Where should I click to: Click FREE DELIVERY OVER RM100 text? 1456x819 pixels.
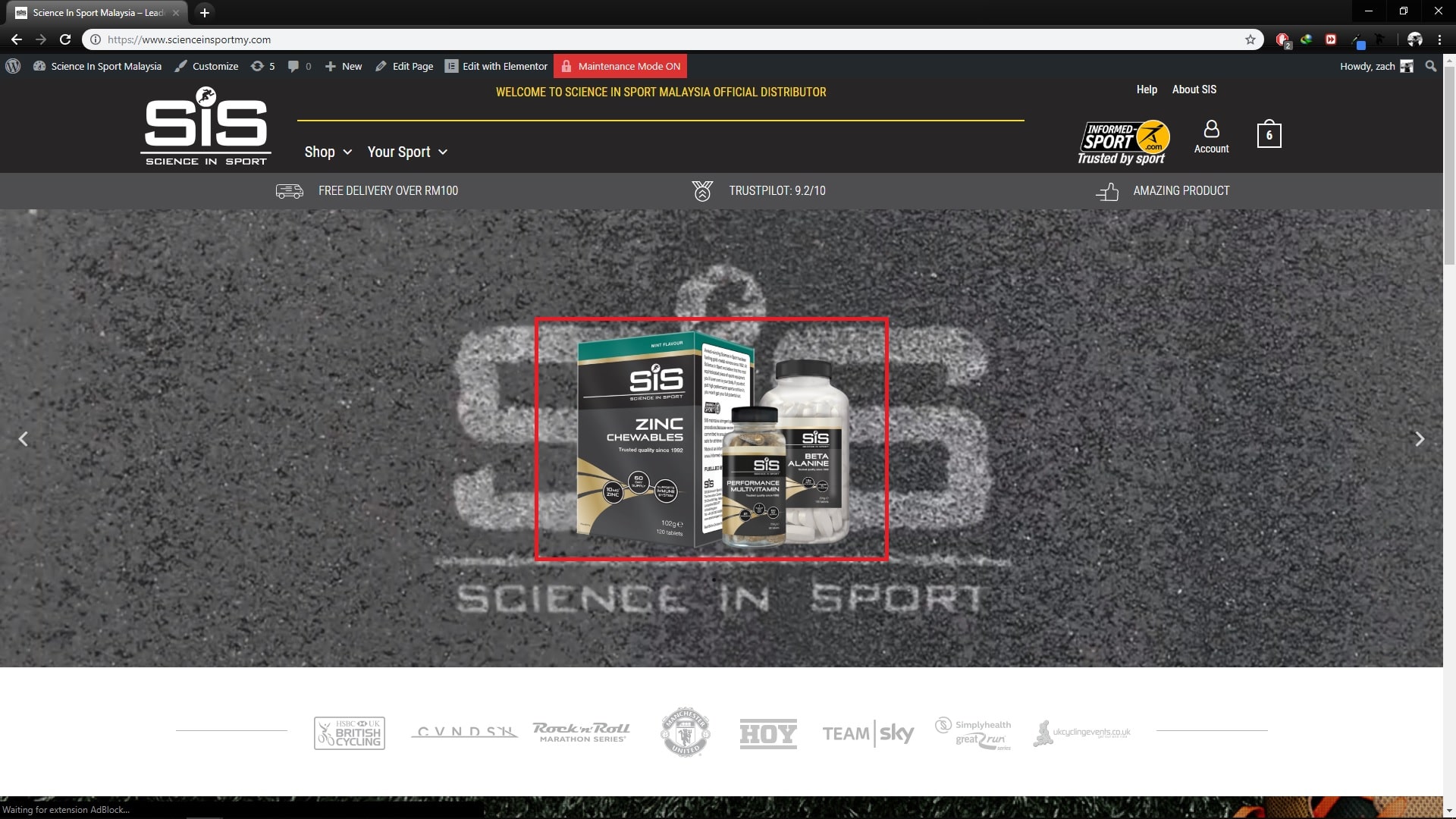click(x=388, y=191)
